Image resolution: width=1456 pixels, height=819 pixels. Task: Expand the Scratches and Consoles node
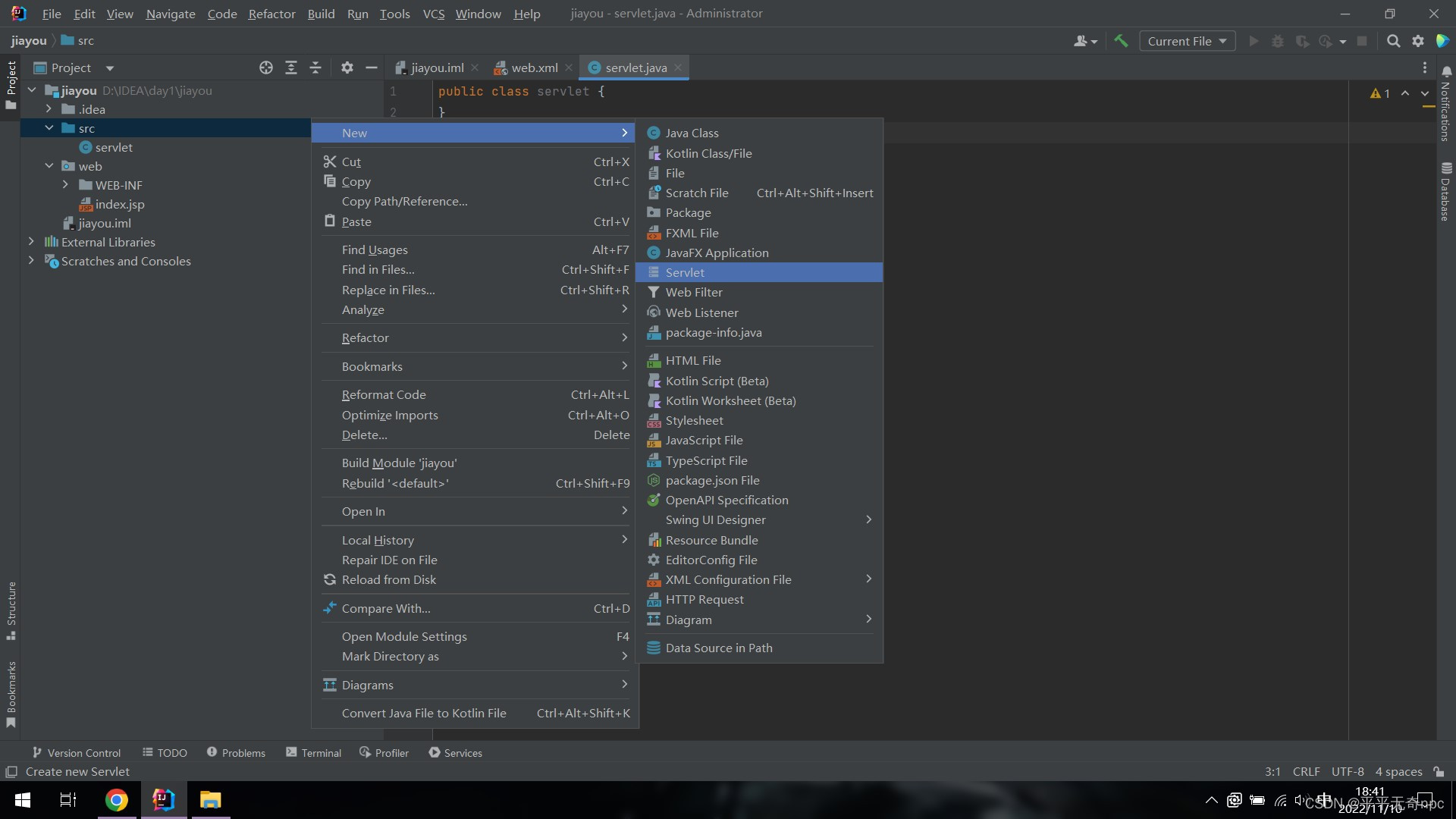(x=30, y=261)
